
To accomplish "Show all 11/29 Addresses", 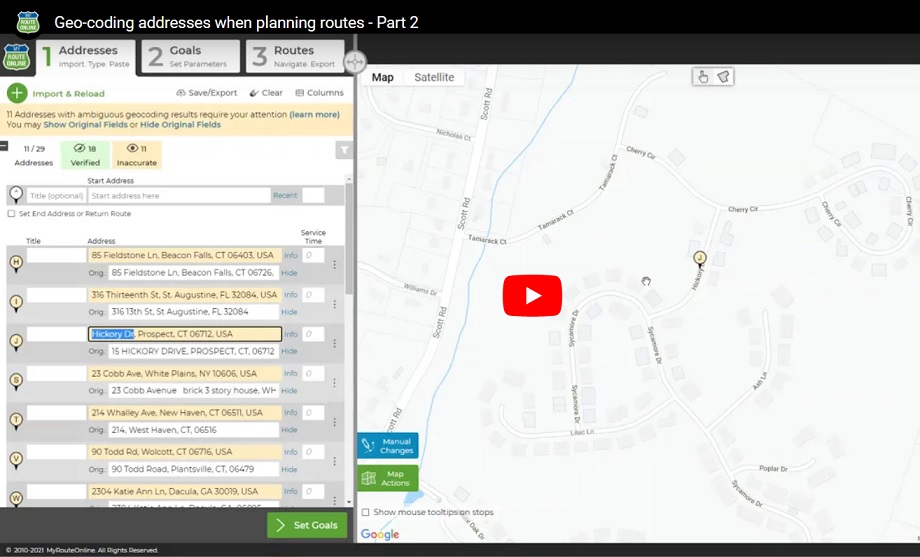I will click(x=33, y=155).
